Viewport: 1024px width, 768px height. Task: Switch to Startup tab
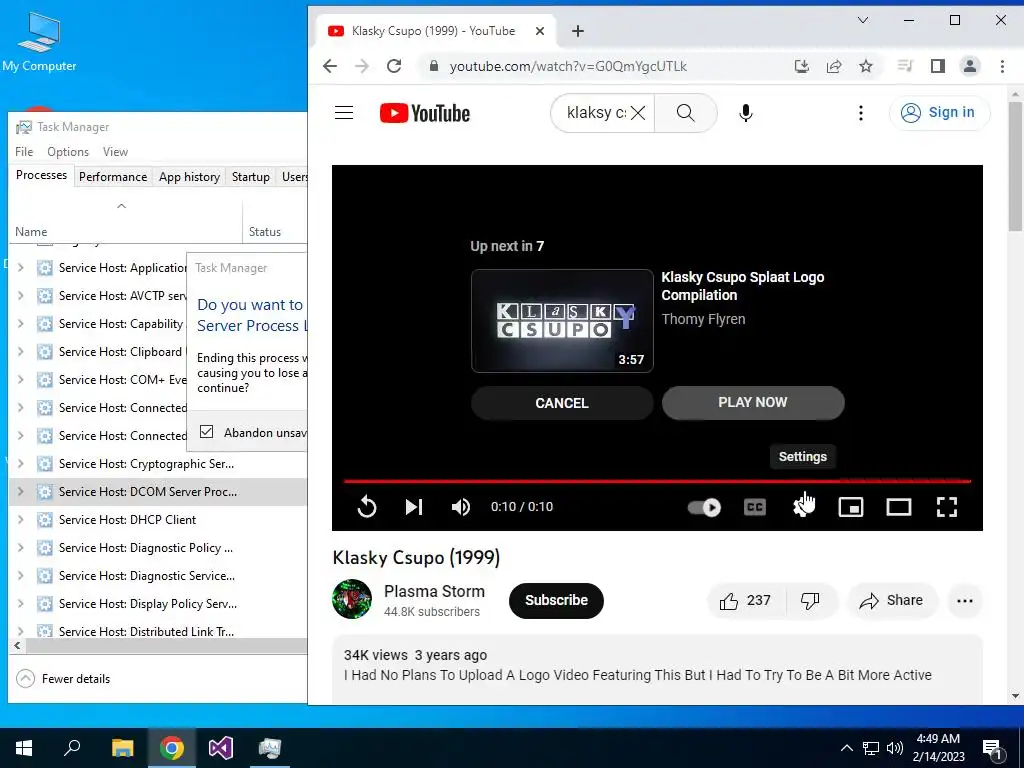pyautogui.click(x=251, y=177)
